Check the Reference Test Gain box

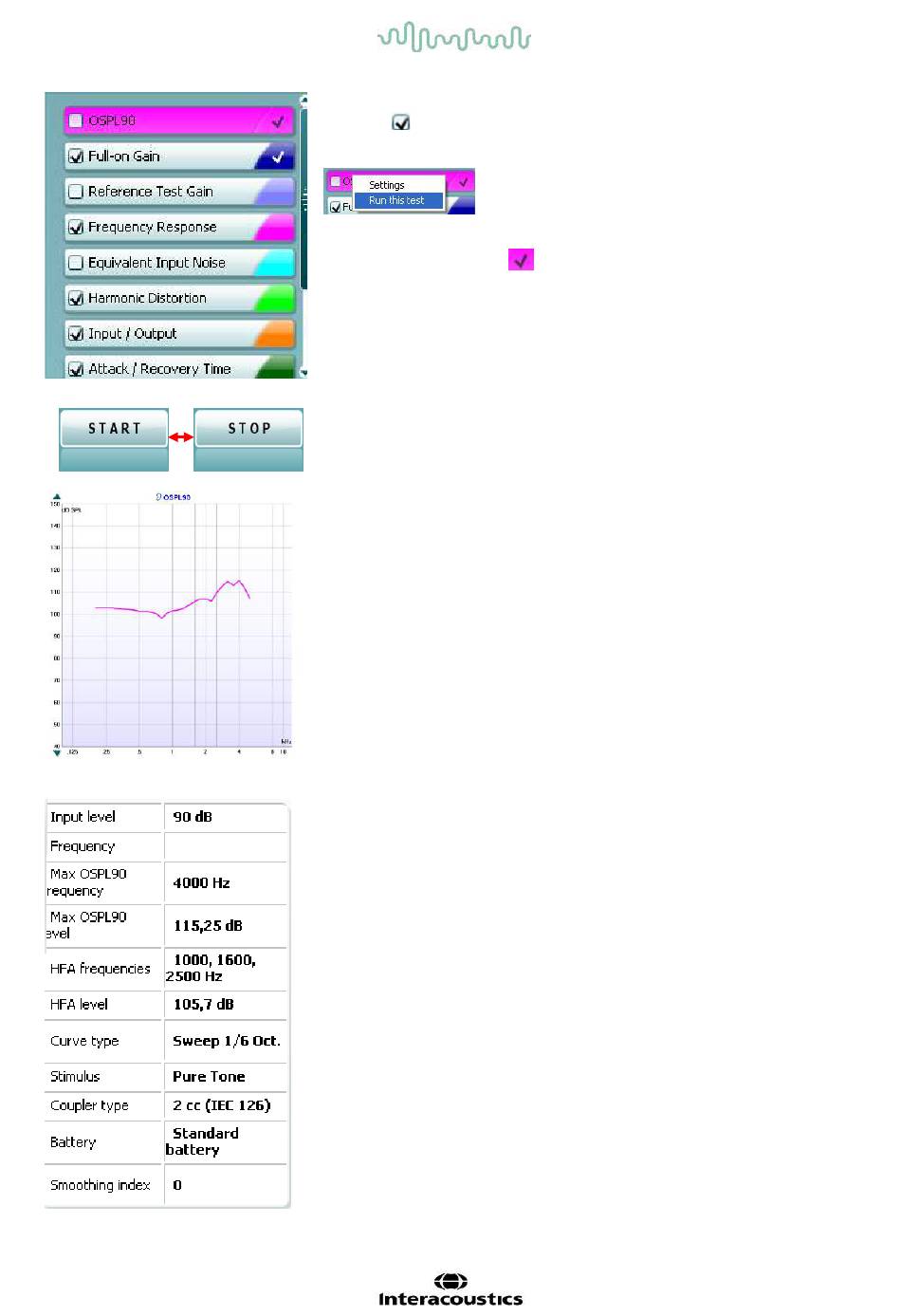pyautogui.click(x=76, y=192)
